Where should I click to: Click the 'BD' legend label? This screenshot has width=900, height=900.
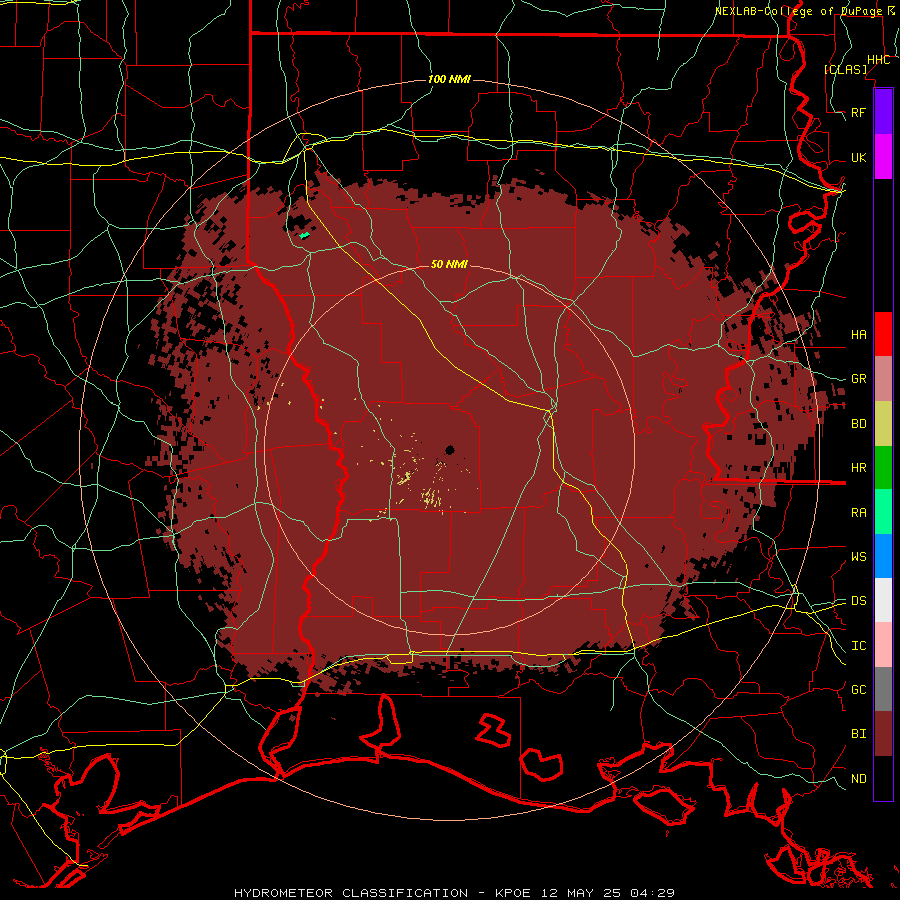click(859, 424)
